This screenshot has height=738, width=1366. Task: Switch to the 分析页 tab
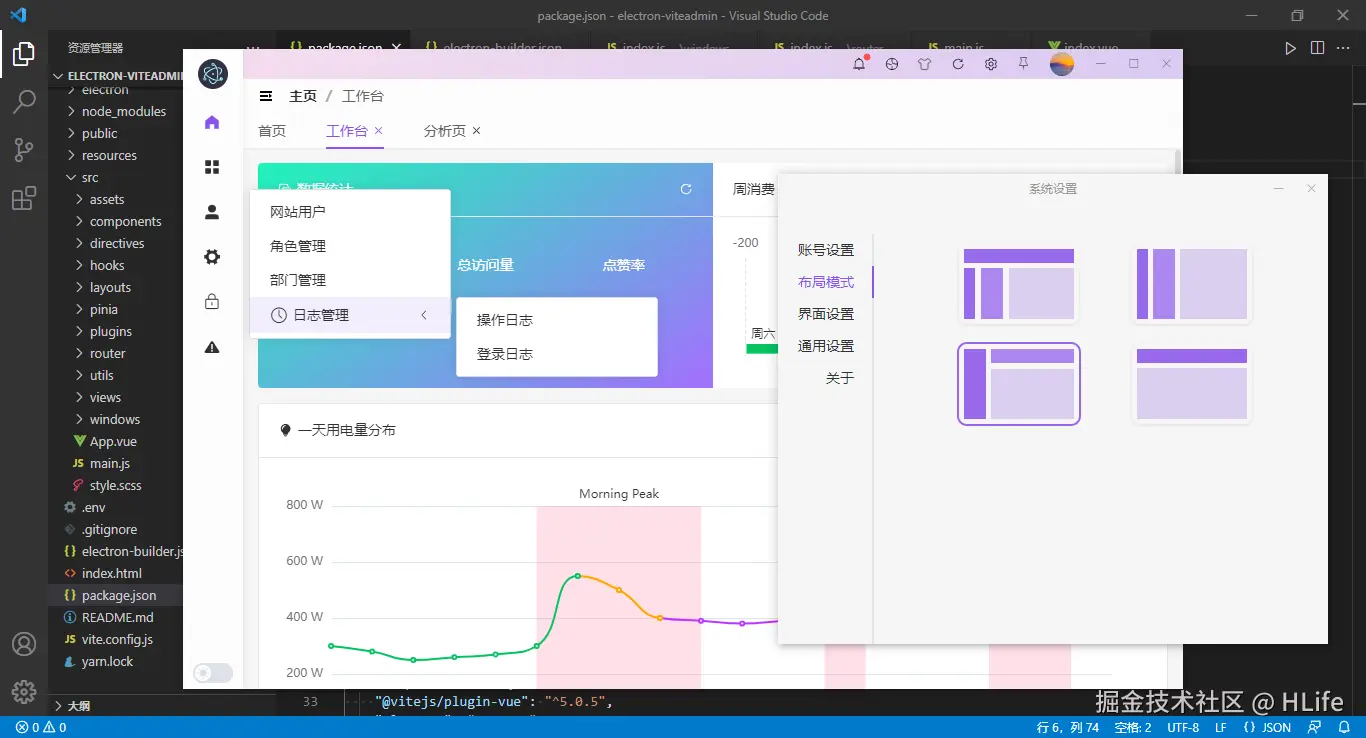444,131
